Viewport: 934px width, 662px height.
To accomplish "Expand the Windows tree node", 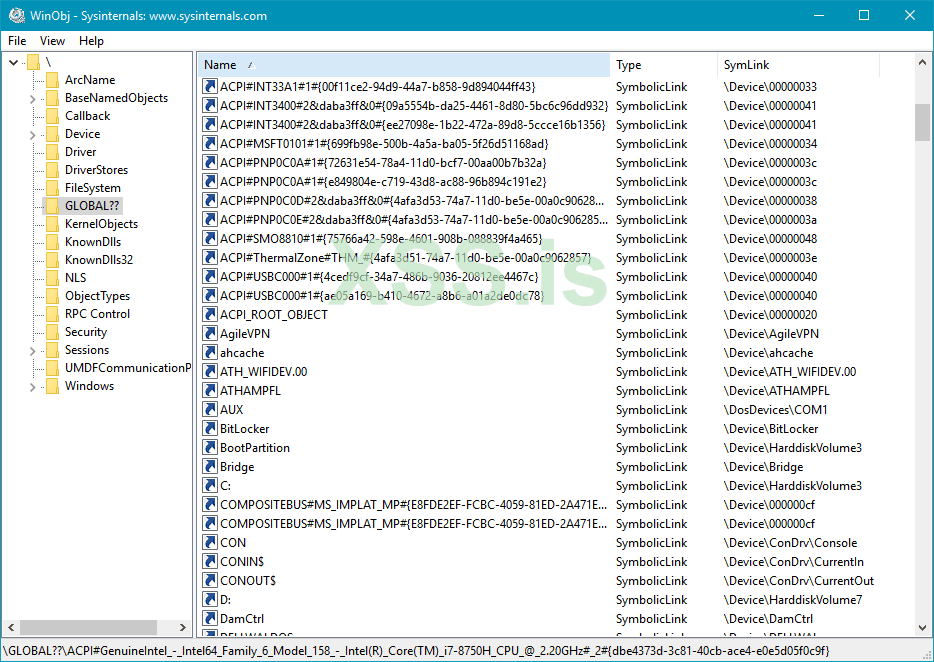I will [x=33, y=387].
